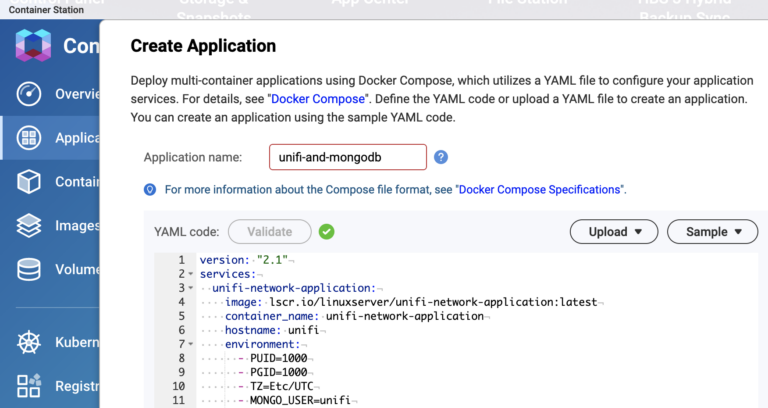The height and width of the screenshot is (408, 768).
Task: Click the Containers cube icon
Action: [29, 182]
